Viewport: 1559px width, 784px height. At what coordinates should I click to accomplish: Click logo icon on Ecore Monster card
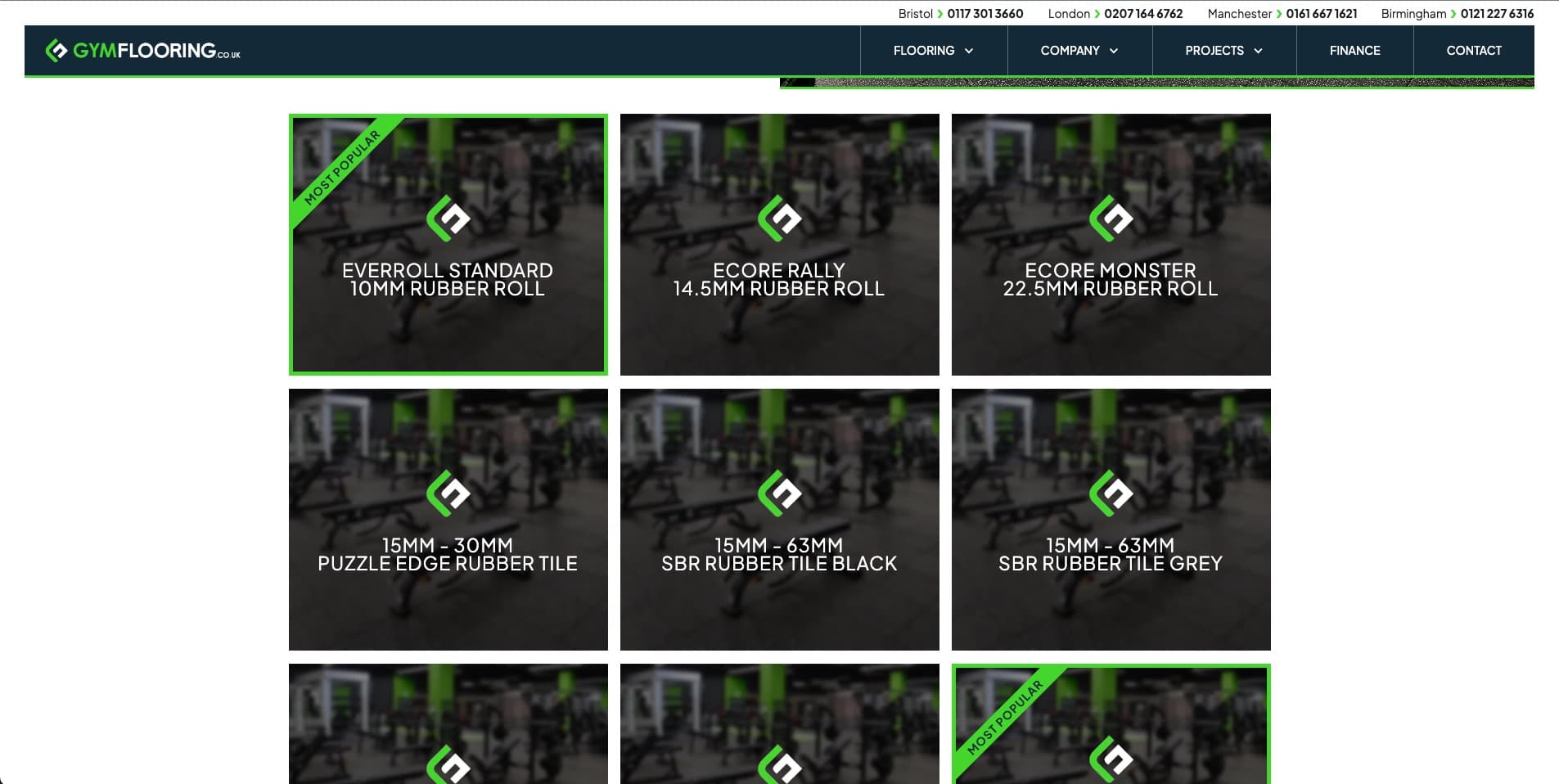[1111, 219]
